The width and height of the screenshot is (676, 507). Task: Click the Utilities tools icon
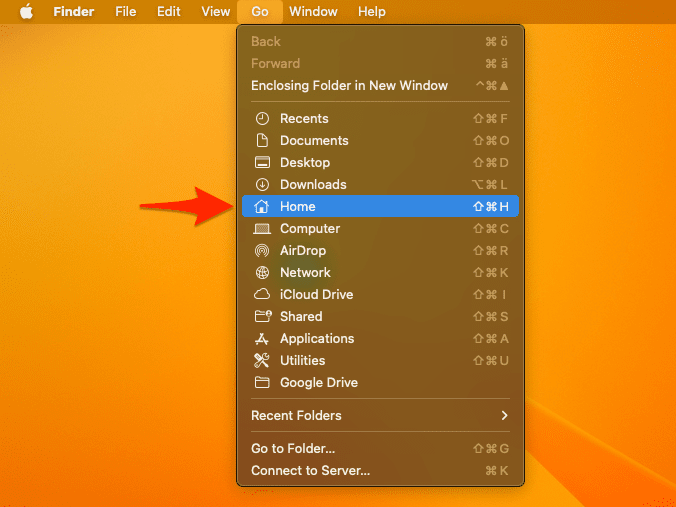(262, 361)
